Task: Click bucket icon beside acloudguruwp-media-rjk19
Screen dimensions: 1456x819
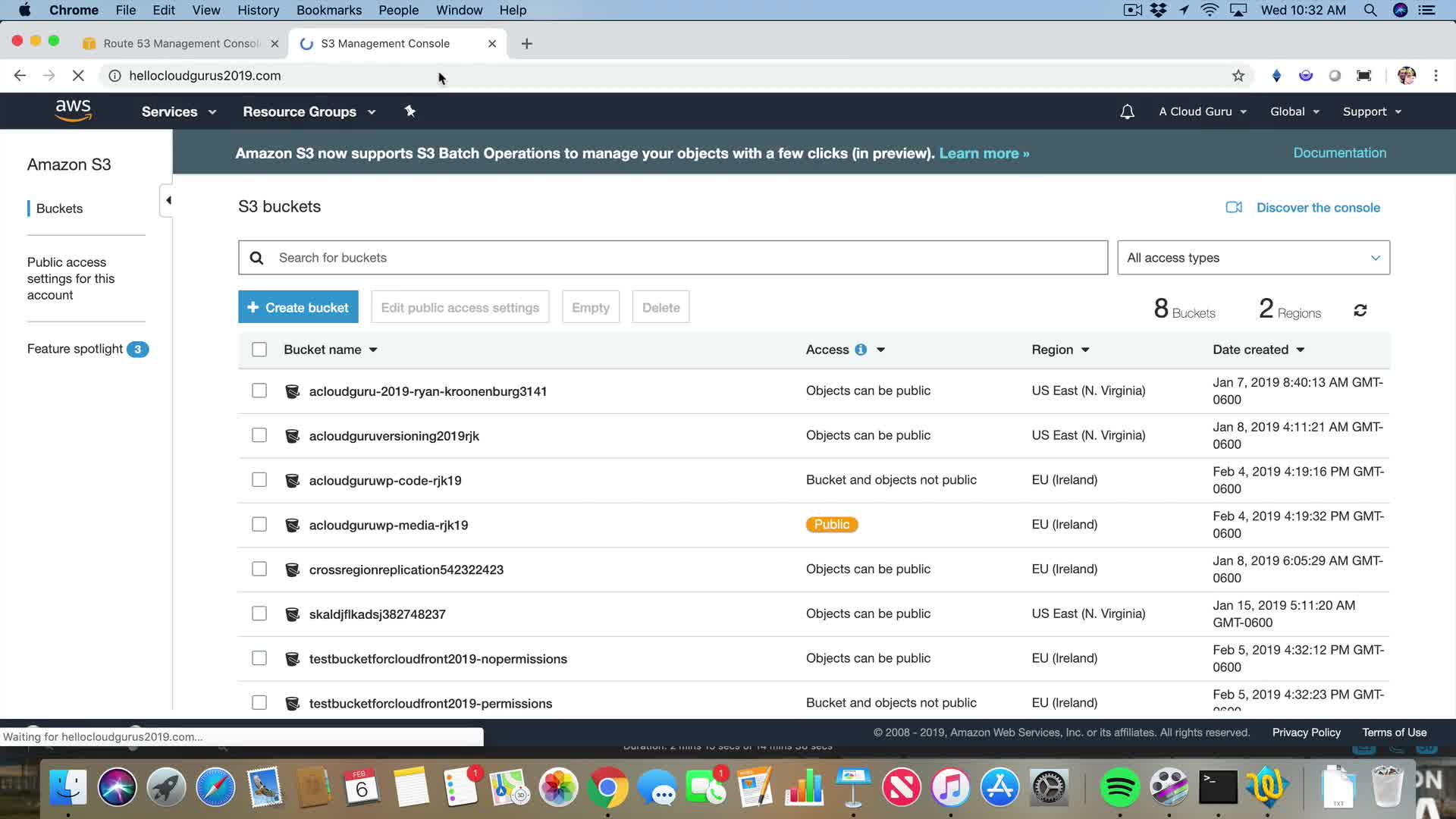Action: [292, 525]
